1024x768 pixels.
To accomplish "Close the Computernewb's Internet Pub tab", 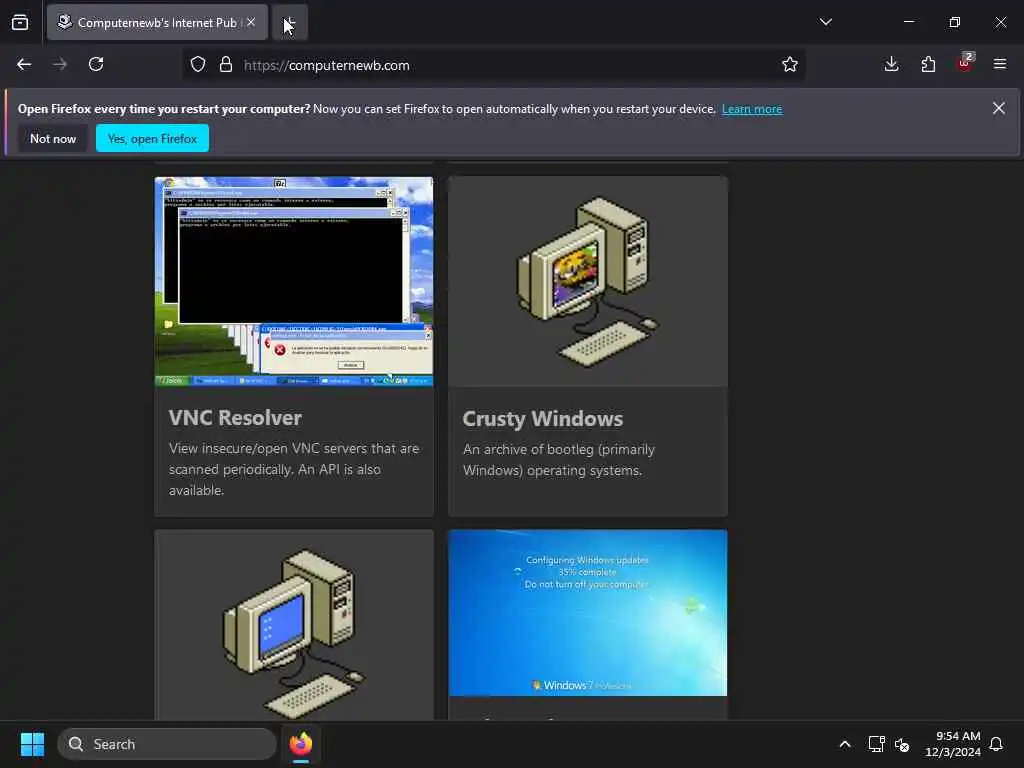I will [251, 22].
